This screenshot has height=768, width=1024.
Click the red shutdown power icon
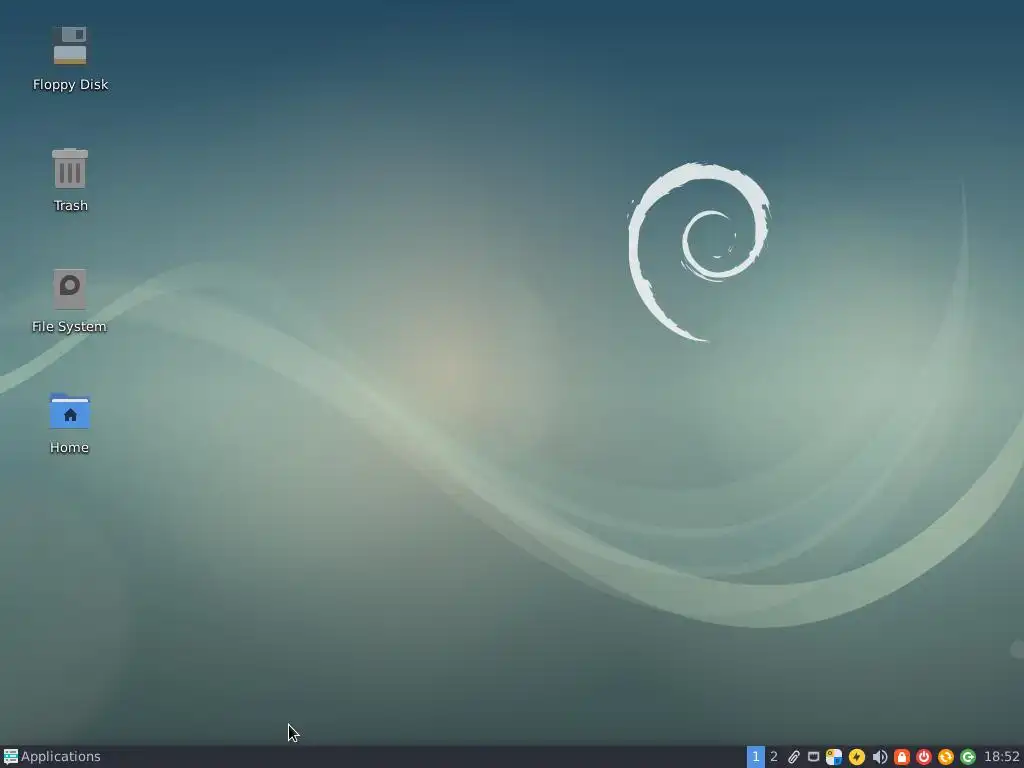(923, 757)
